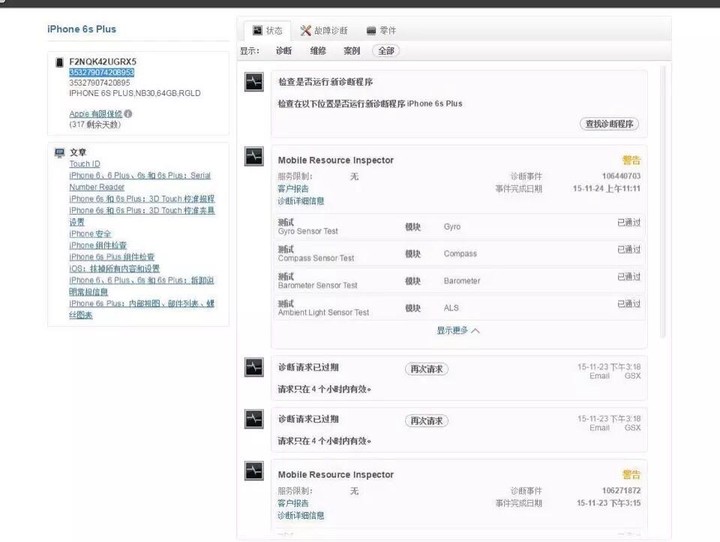Click the highlighted IMEI number 353279074208953

coord(101,73)
